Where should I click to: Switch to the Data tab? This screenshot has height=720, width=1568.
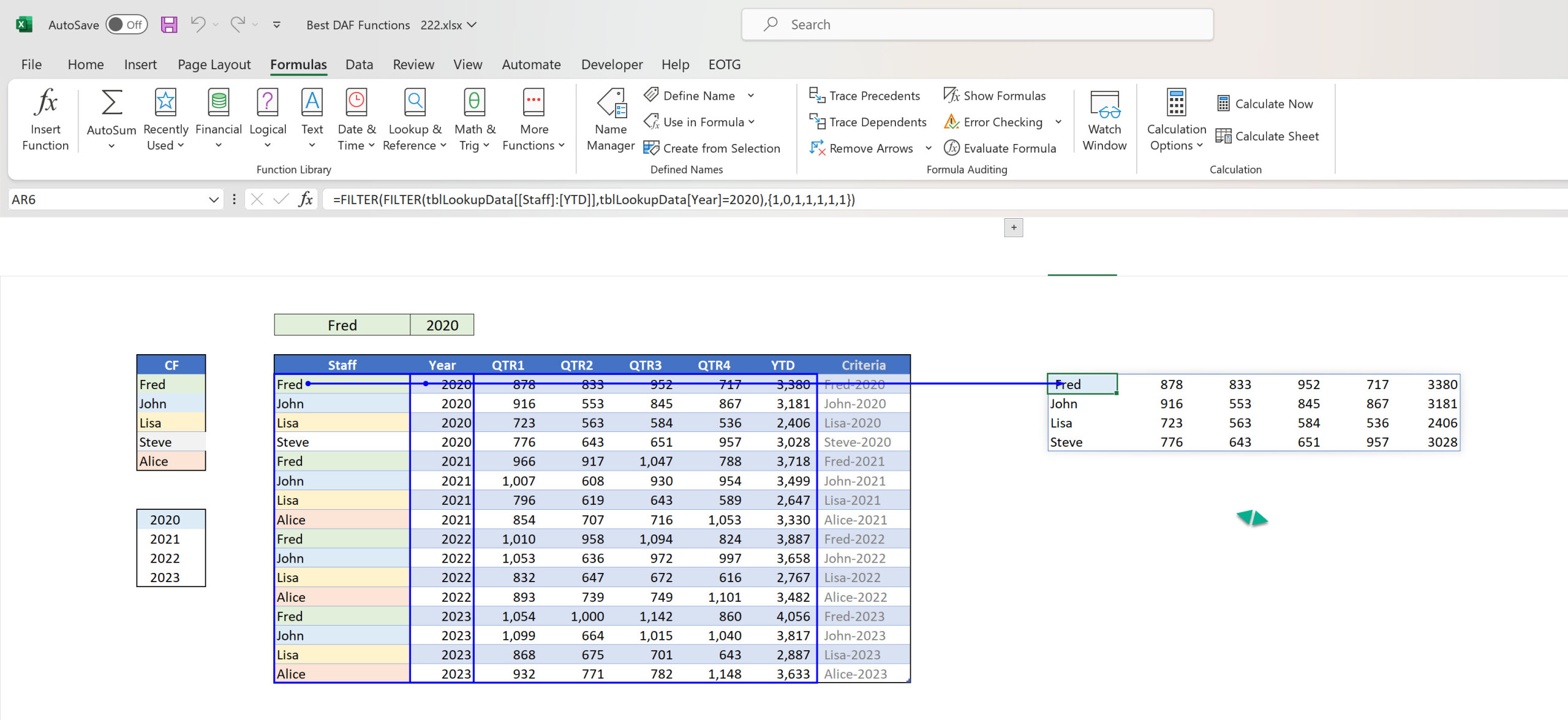[359, 64]
